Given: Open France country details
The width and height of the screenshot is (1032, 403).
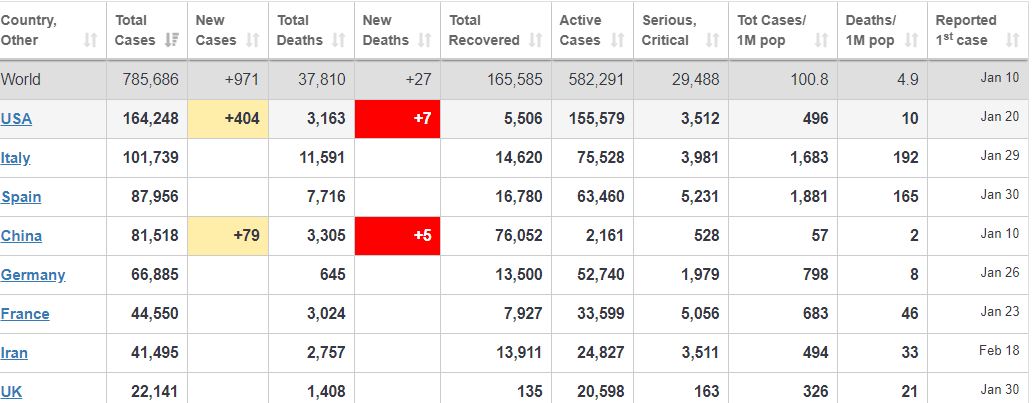Looking at the screenshot, I should point(25,313).
